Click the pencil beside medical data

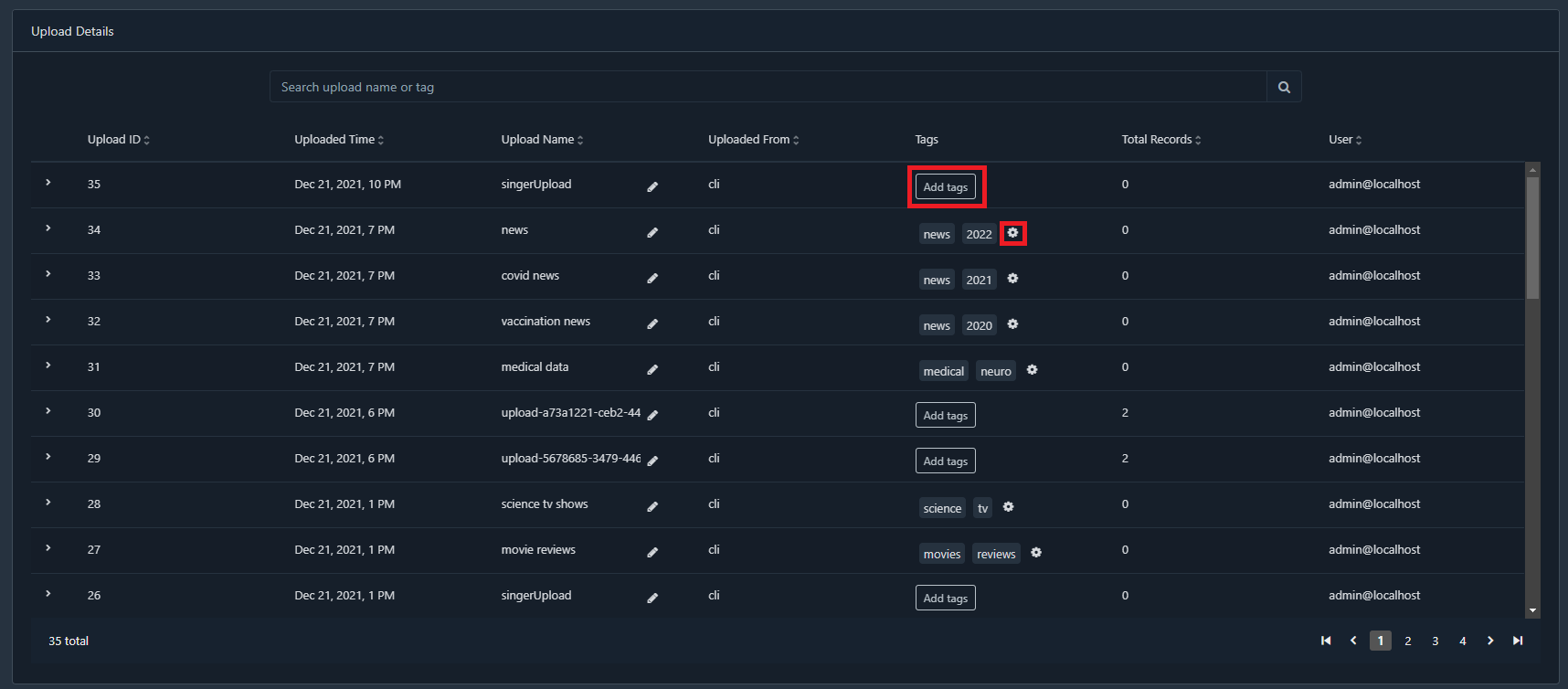coord(652,369)
